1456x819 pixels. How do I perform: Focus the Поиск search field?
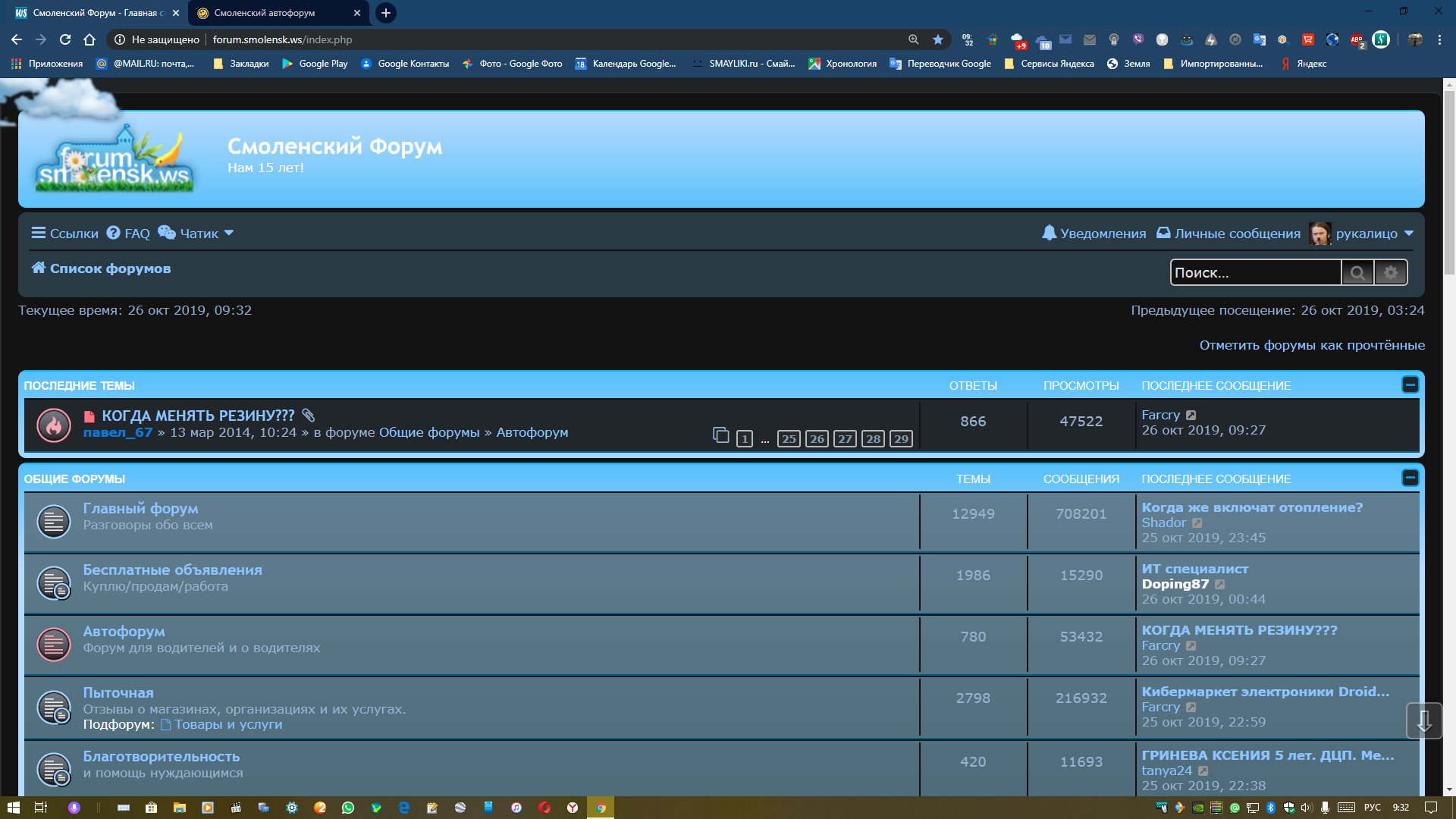tap(1256, 273)
